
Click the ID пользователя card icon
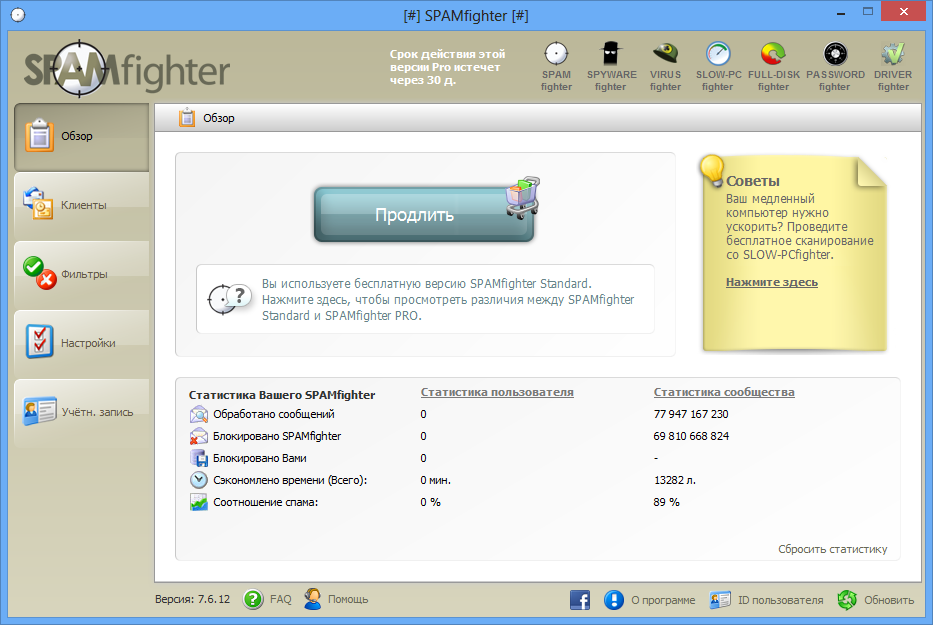click(x=720, y=599)
